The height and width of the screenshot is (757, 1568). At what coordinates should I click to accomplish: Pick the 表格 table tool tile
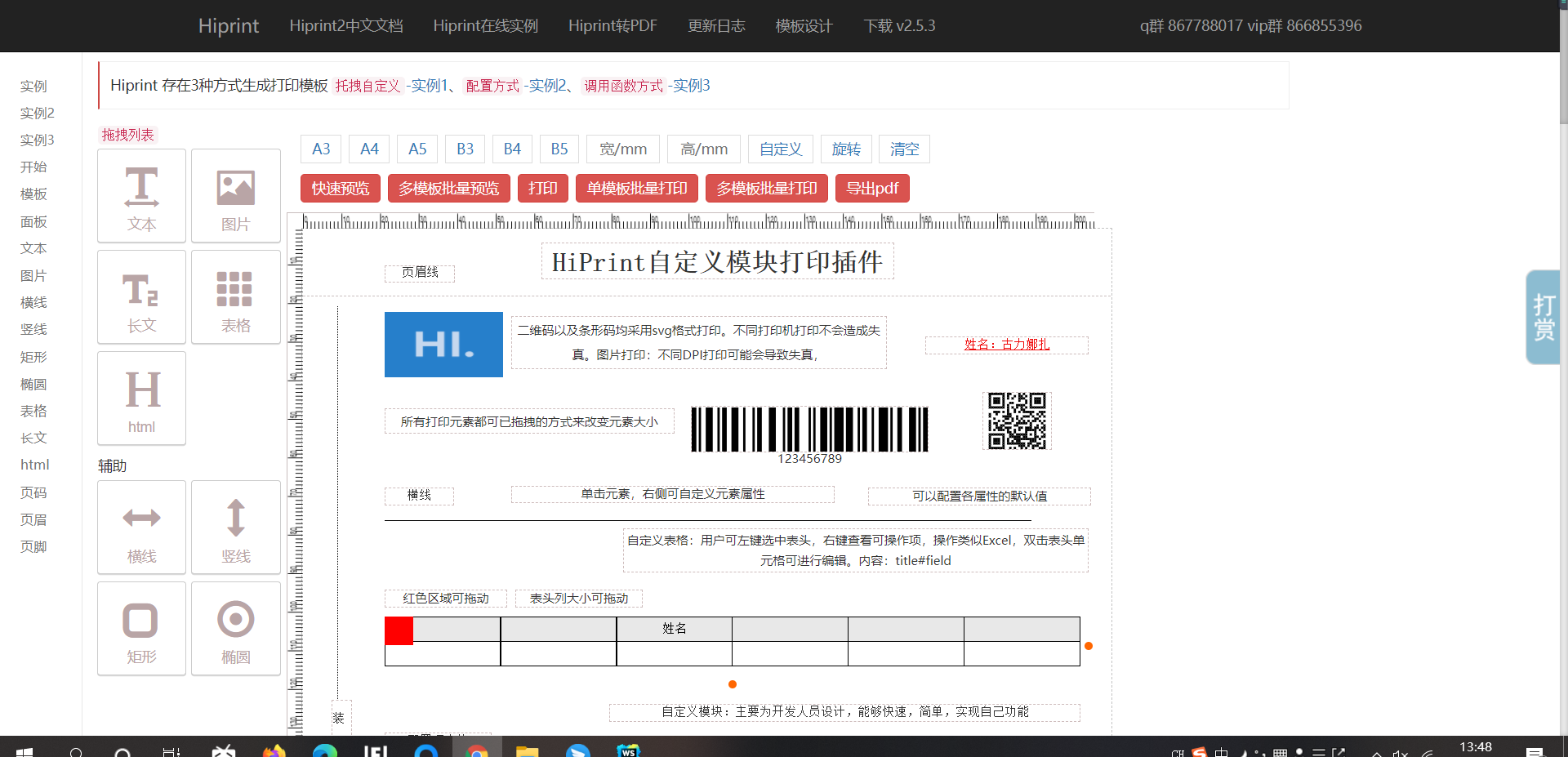click(x=236, y=297)
